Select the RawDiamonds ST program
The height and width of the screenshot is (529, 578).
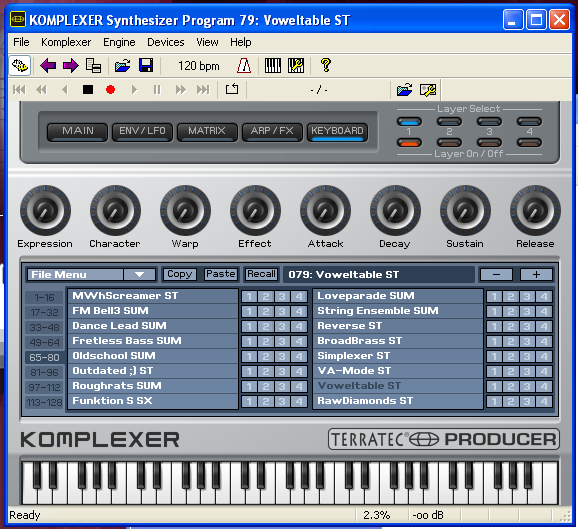click(398, 401)
